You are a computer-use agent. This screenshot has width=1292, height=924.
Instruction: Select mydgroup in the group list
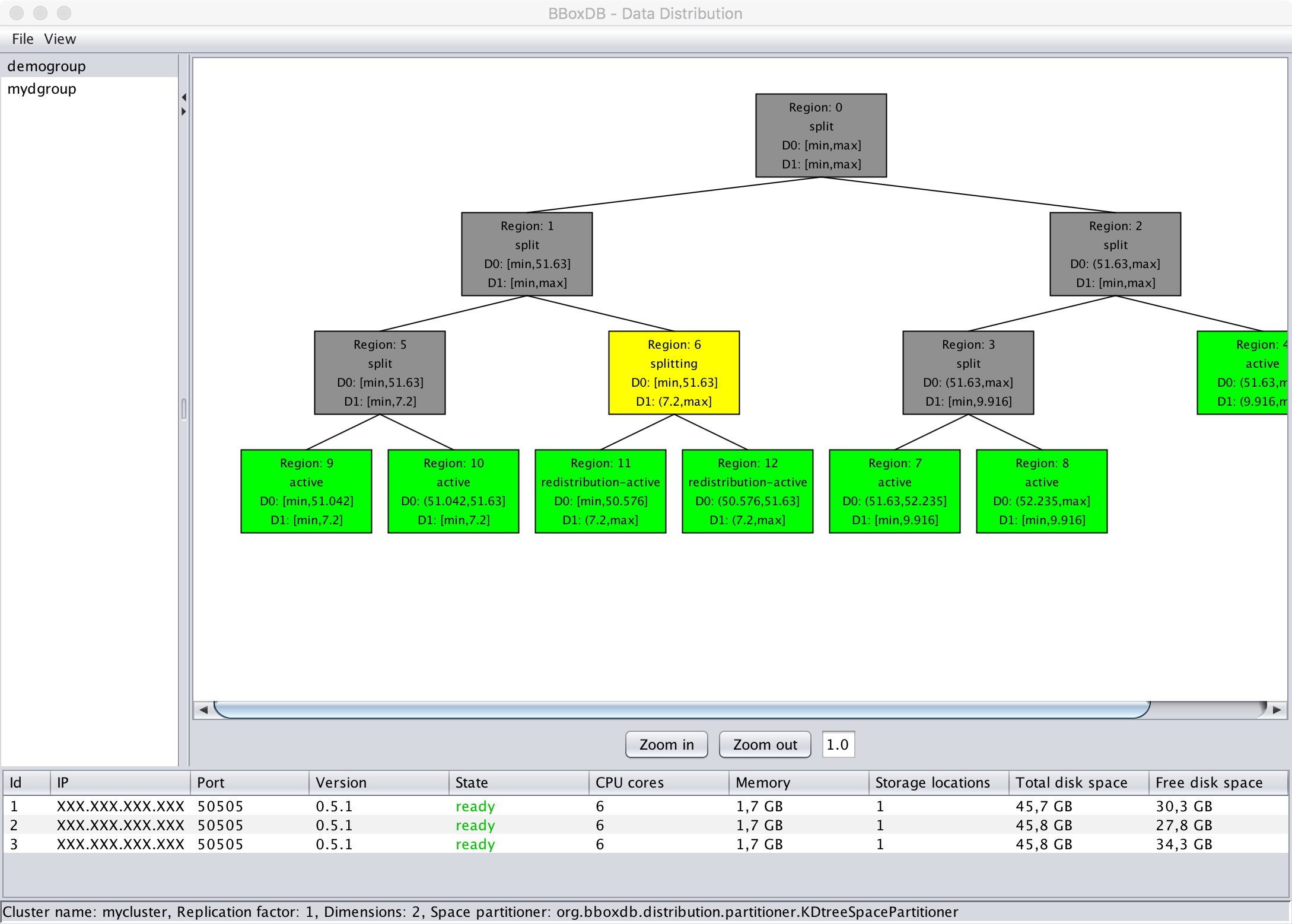[x=42, y=89]
